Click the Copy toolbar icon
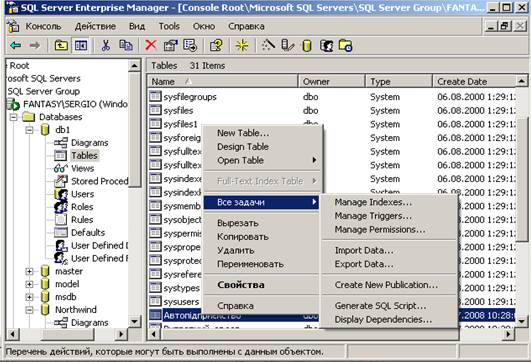531x362 pixels. pos(126,45)
